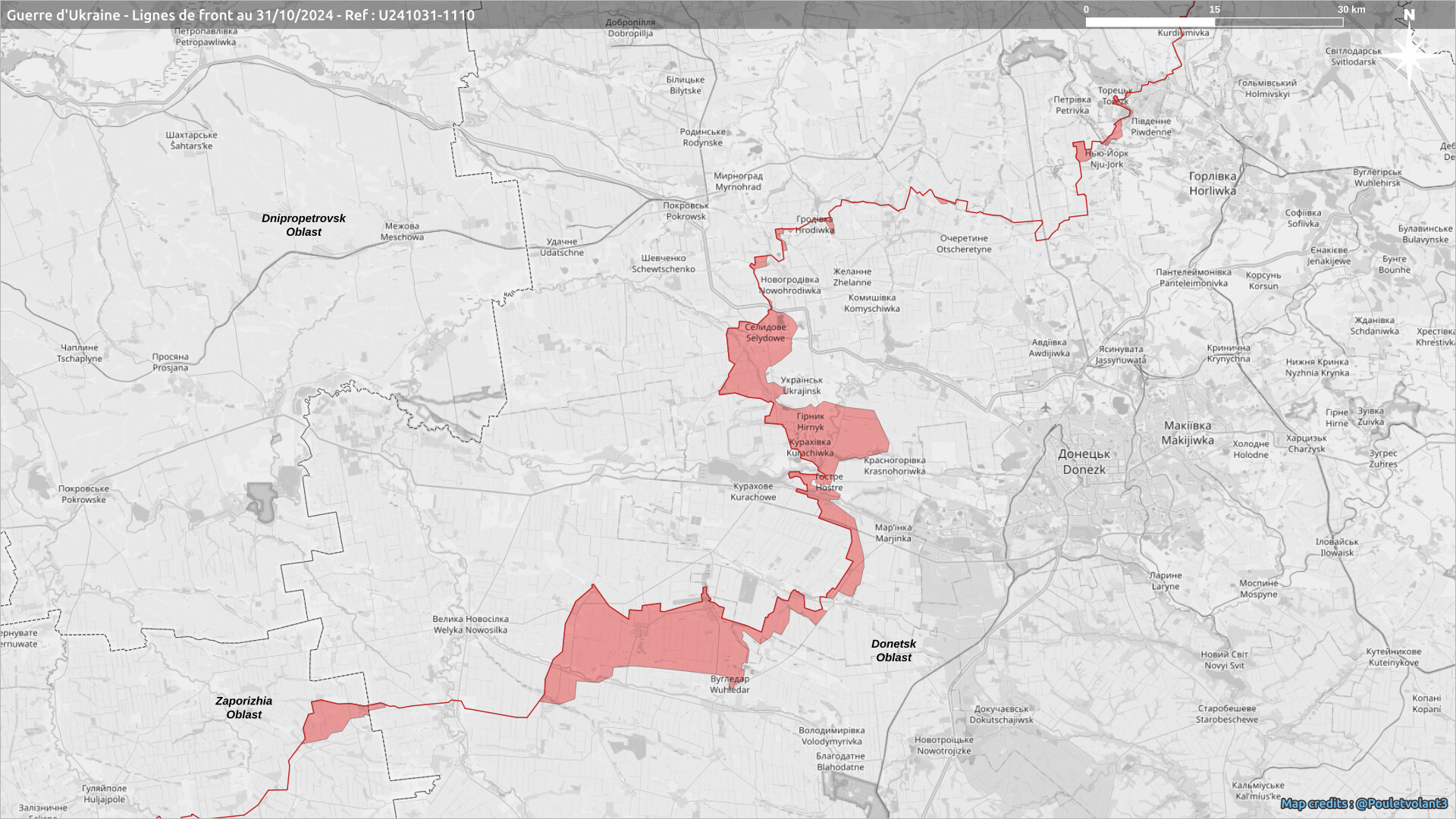The image size is (1456, 819).
Task: Click the airport plane icon near Donetsk
Action: (x=1046, y=407)
